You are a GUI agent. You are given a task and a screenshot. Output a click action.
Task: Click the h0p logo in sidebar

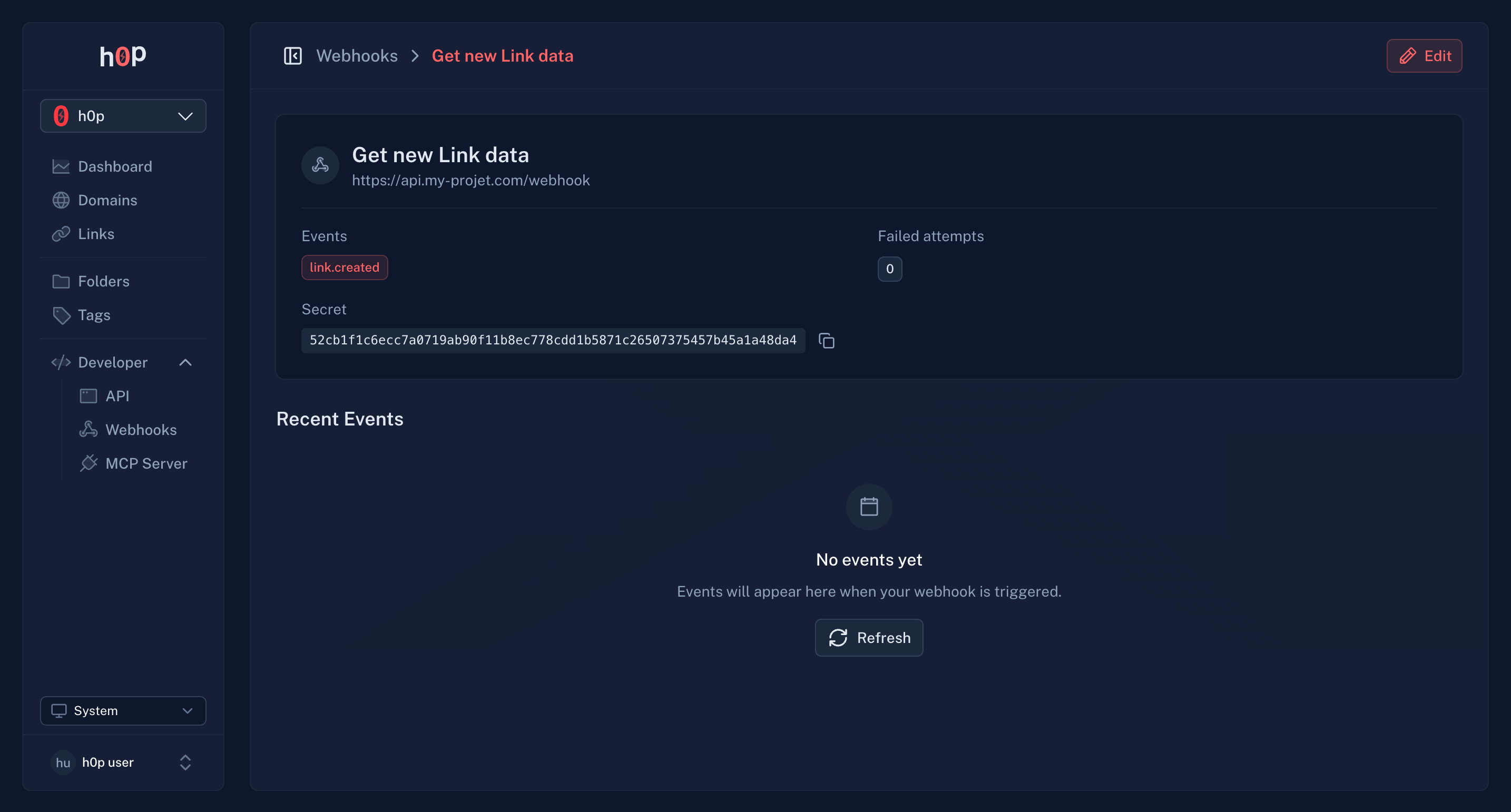[x=123, y=56]
